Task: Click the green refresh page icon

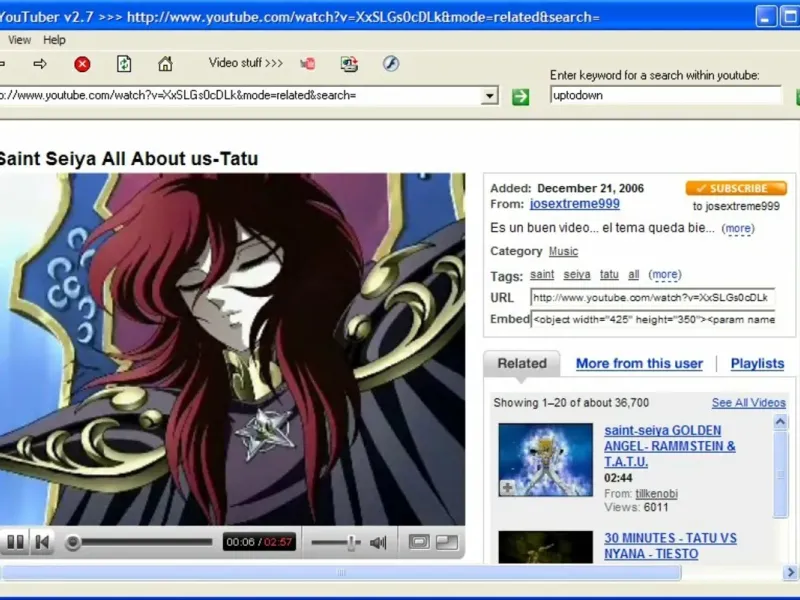Action: (124, 64)
